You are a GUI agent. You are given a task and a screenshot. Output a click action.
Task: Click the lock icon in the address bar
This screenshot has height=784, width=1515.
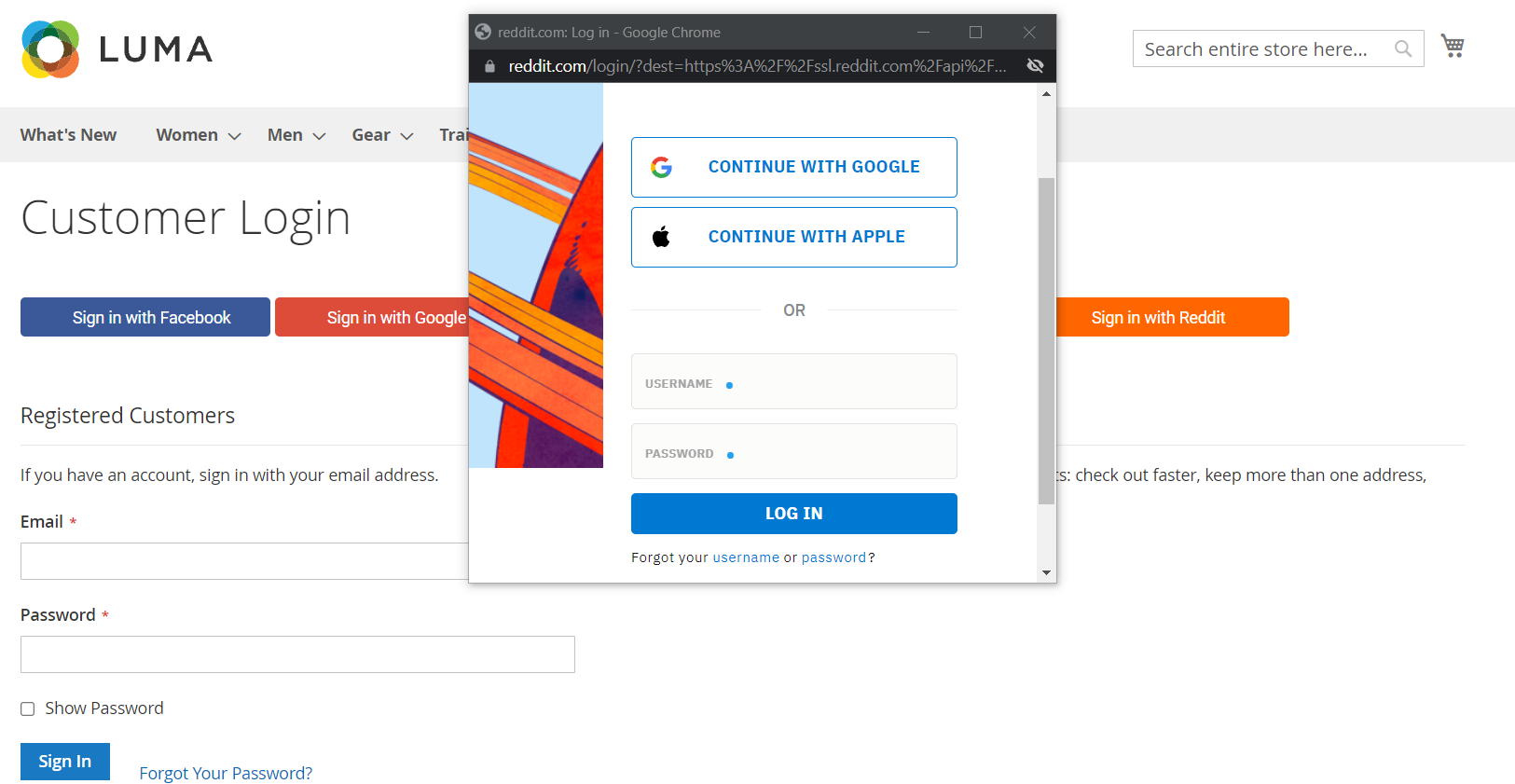[x=489, y=66]
